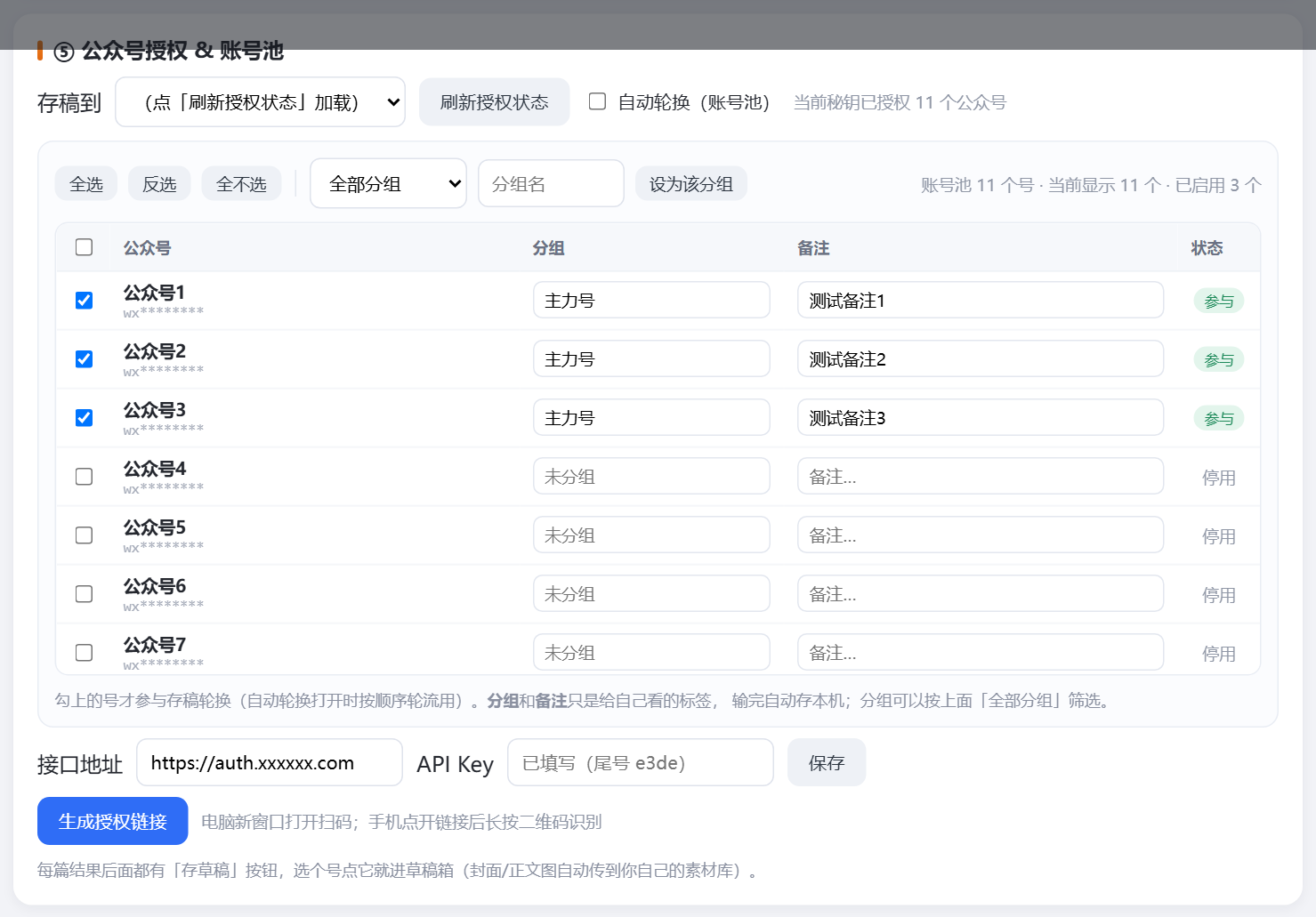1316x917 pixels.
Task: Click the 全选 button
Action: [x=86, y=184]
